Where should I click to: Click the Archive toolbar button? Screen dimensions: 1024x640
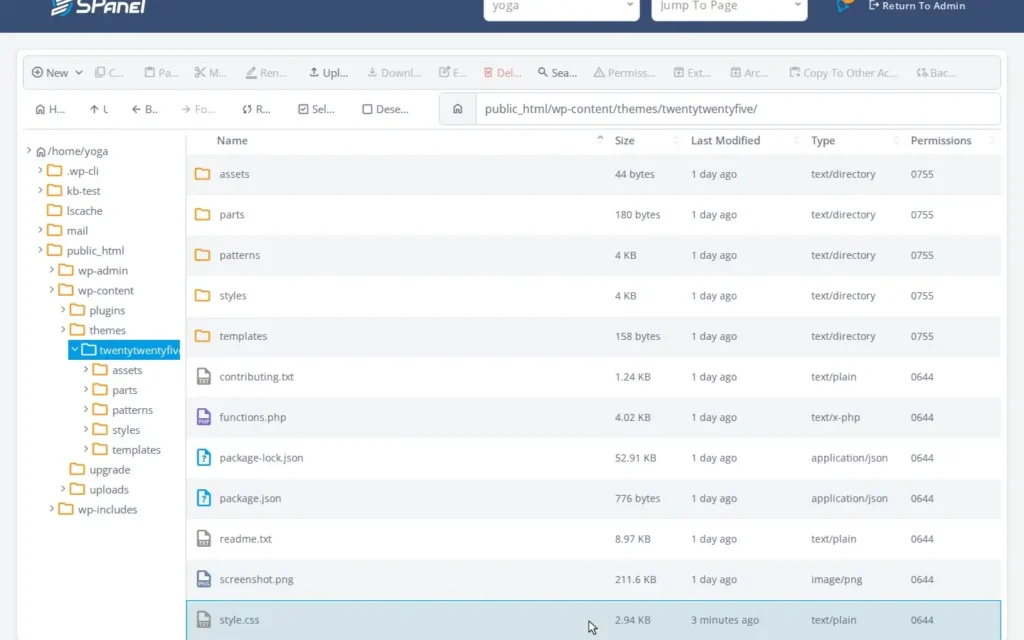(749, 72)
